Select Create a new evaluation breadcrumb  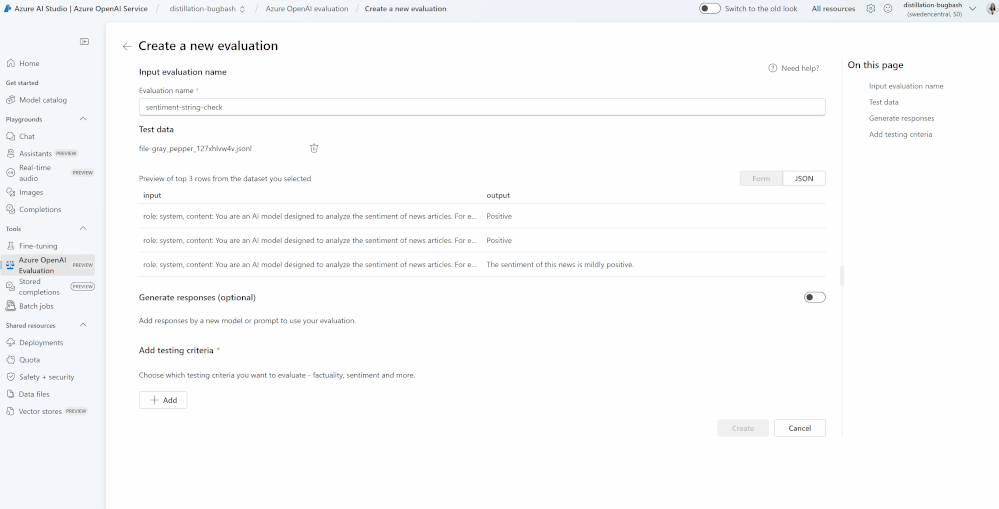pyautogui.click(x=406, y=9)
